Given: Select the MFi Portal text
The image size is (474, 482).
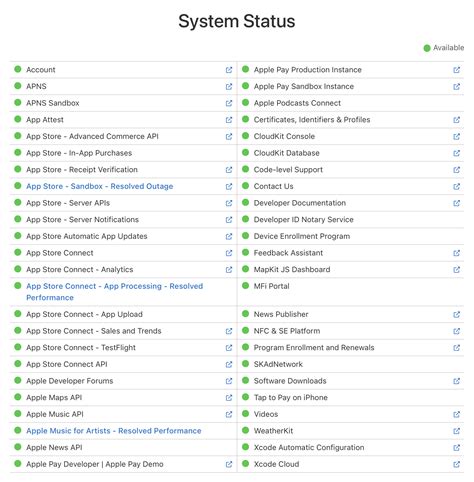Looking at the screenshot, I should [272, 286].
